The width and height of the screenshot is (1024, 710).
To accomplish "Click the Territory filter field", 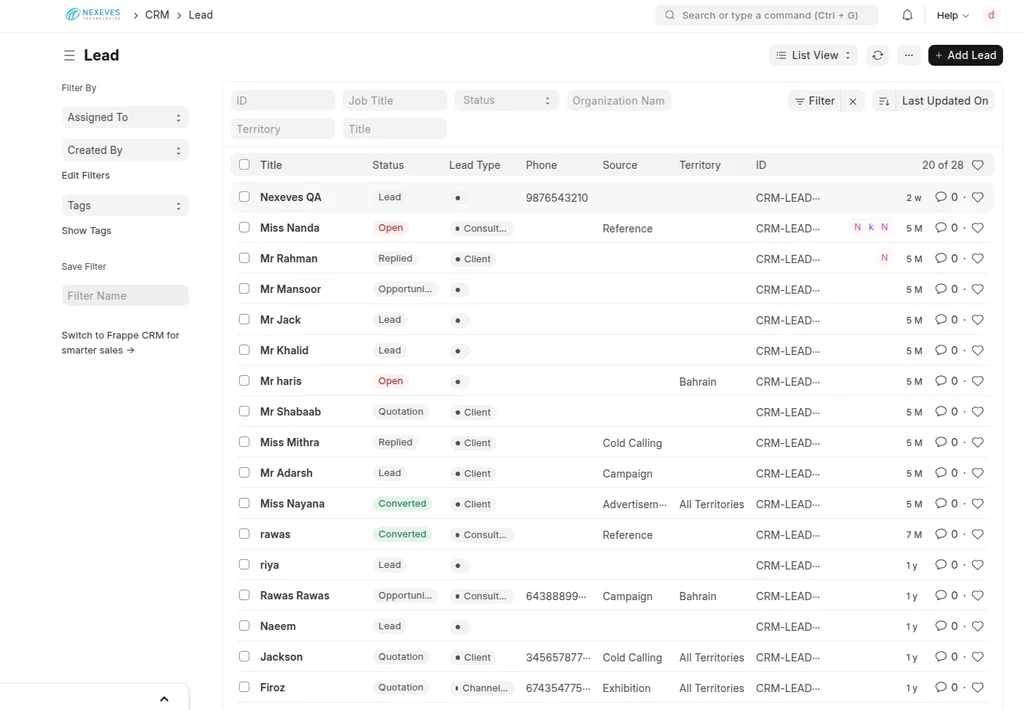I will click(283, 129).
